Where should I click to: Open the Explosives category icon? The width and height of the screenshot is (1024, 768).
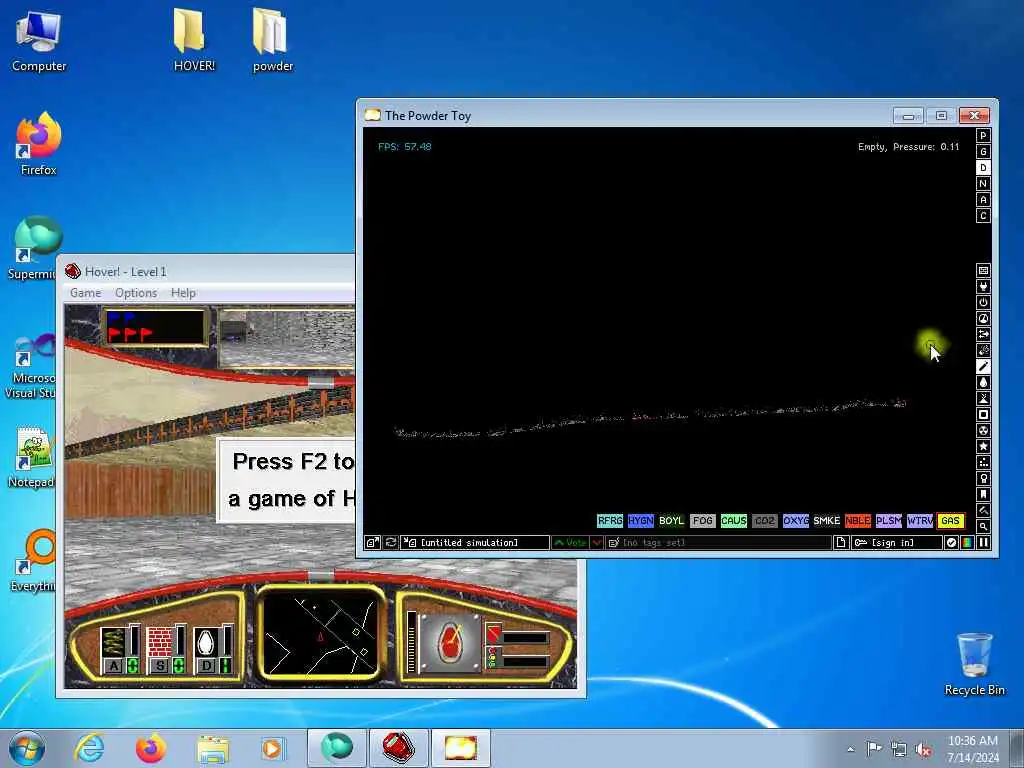[x=983, y=350]
